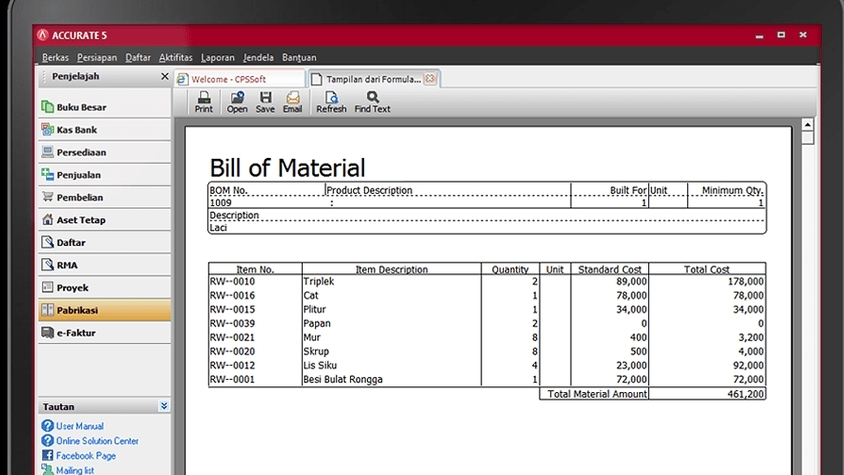The image size is (844, 475).
Task: Open the Persiapan menu
Action: pos(97,57)
